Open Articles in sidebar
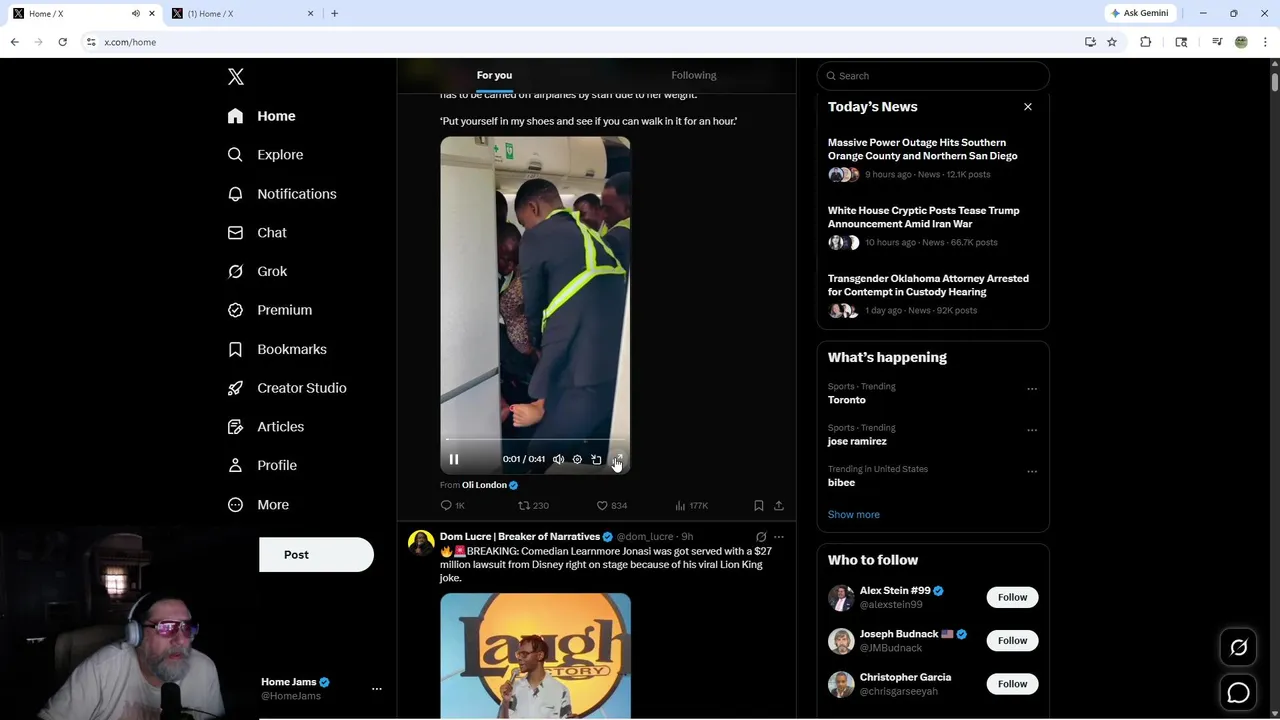Image resolution: width=1280 pixels, height=720 pixels. 266,427
